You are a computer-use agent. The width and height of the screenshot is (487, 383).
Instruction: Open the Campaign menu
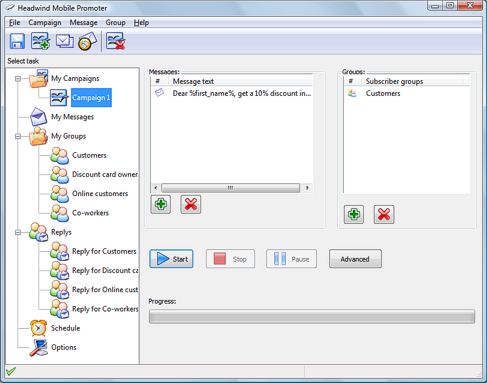click(45, 23)
